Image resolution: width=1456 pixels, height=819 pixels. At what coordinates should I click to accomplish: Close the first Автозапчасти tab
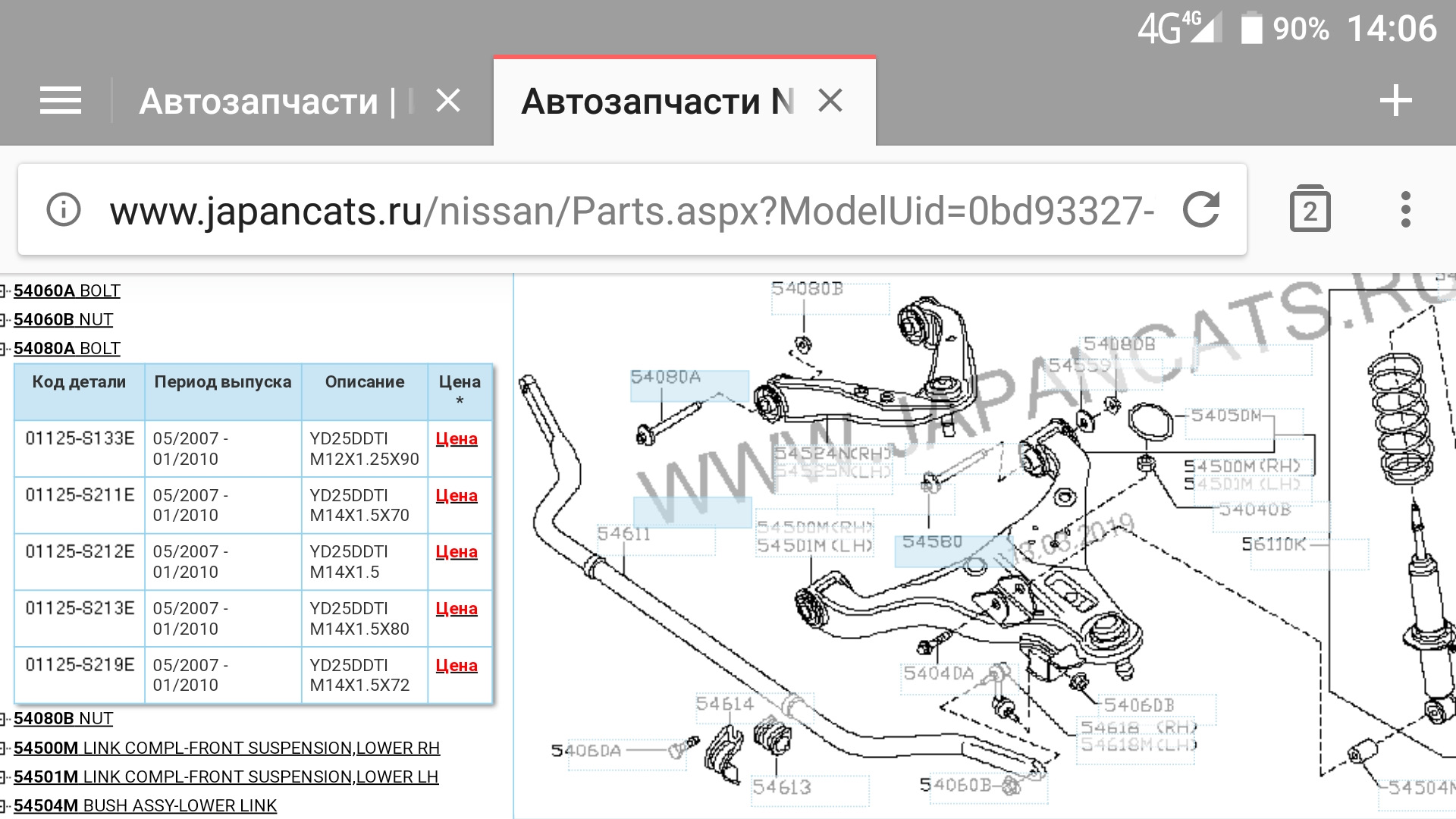click(448, 101)
